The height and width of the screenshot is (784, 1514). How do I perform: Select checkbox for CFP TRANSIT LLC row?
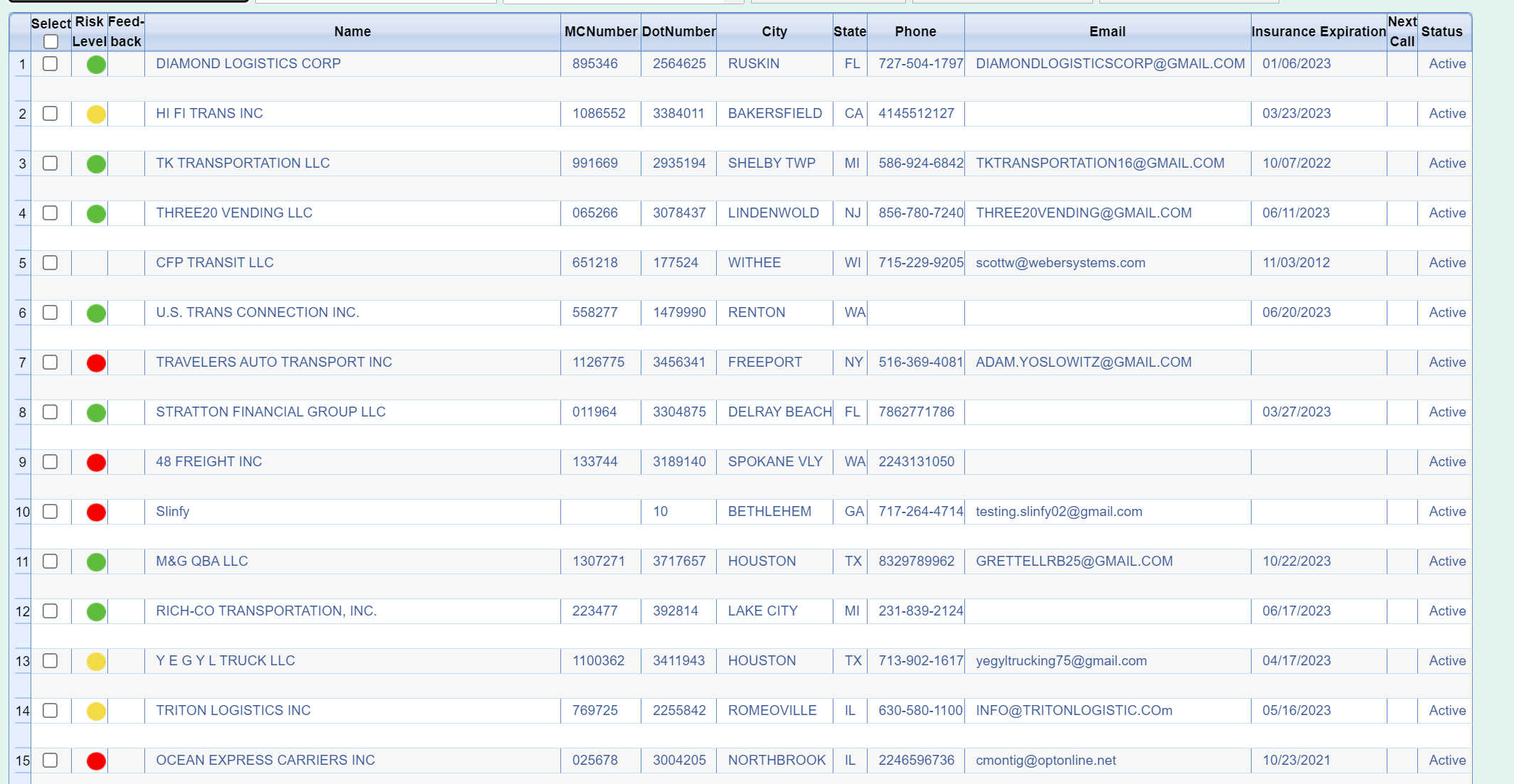[x=50, y=263]
